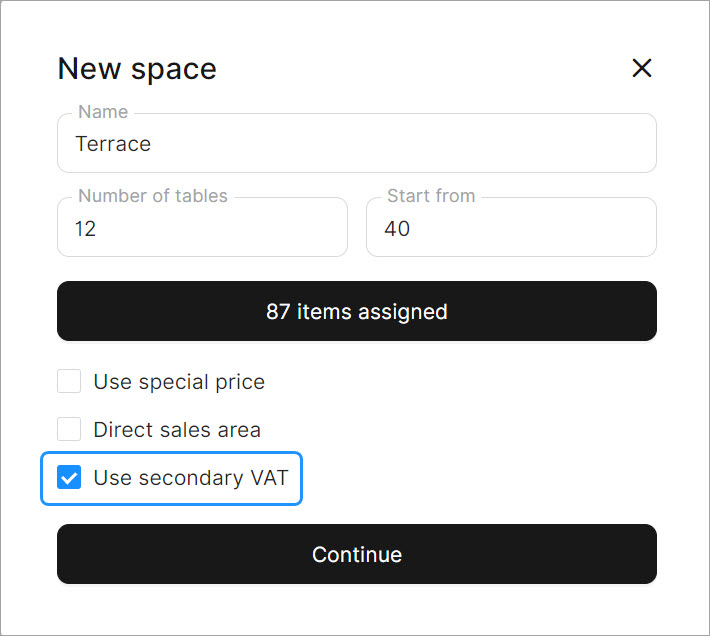The image size is (710, 636).
Task: Focus the Name input field
Action: (x=356, y=144)
